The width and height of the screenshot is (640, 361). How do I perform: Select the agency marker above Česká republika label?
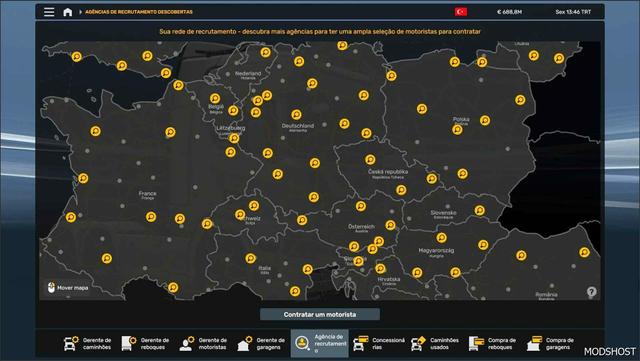pos(370,159)
